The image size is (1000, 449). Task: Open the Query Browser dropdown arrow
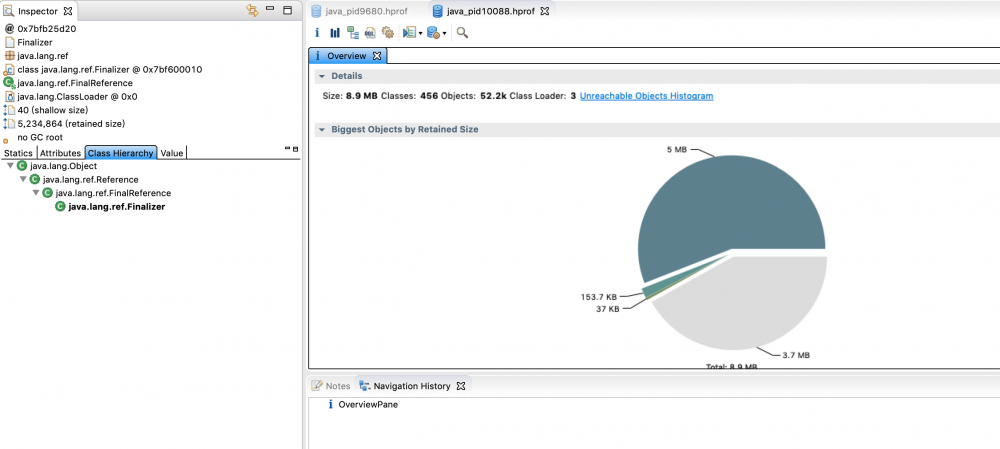(445, 33)
